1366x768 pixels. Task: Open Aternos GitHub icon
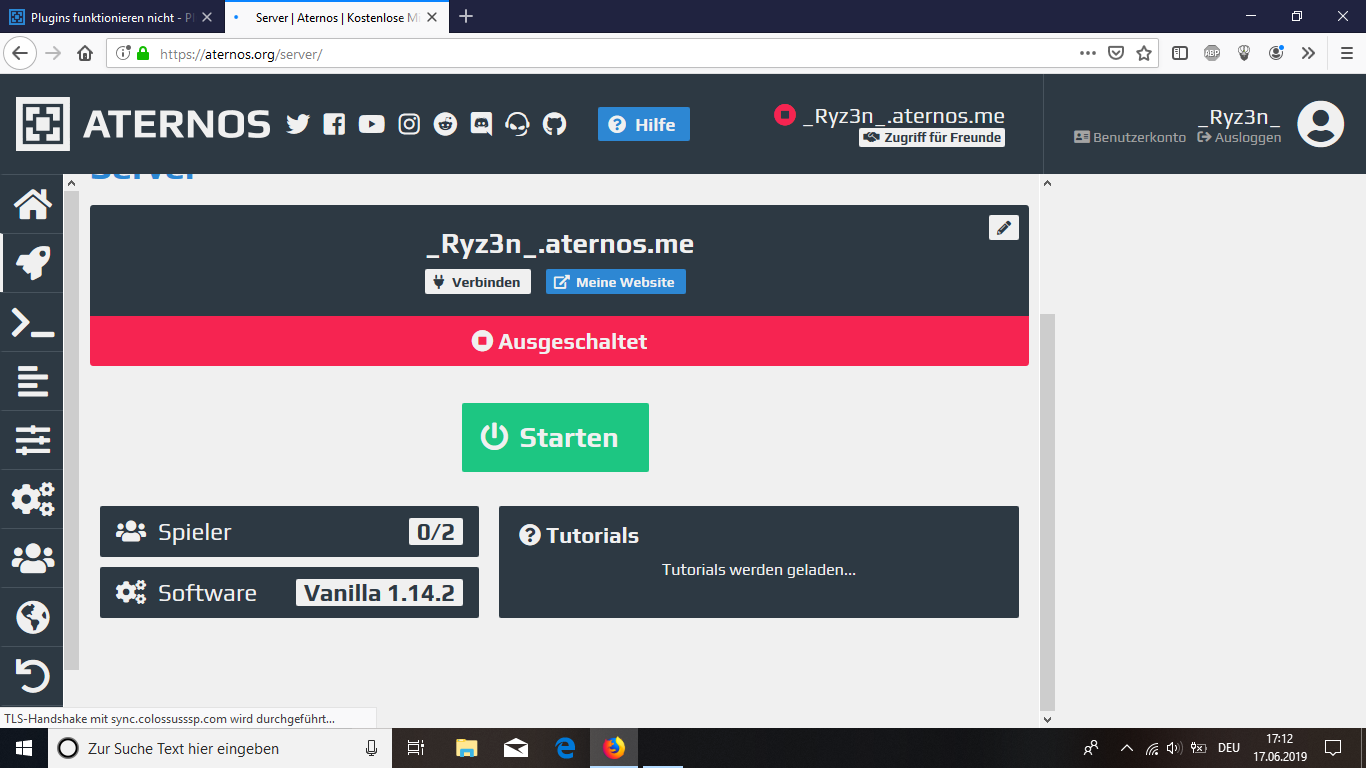(554, 124)
